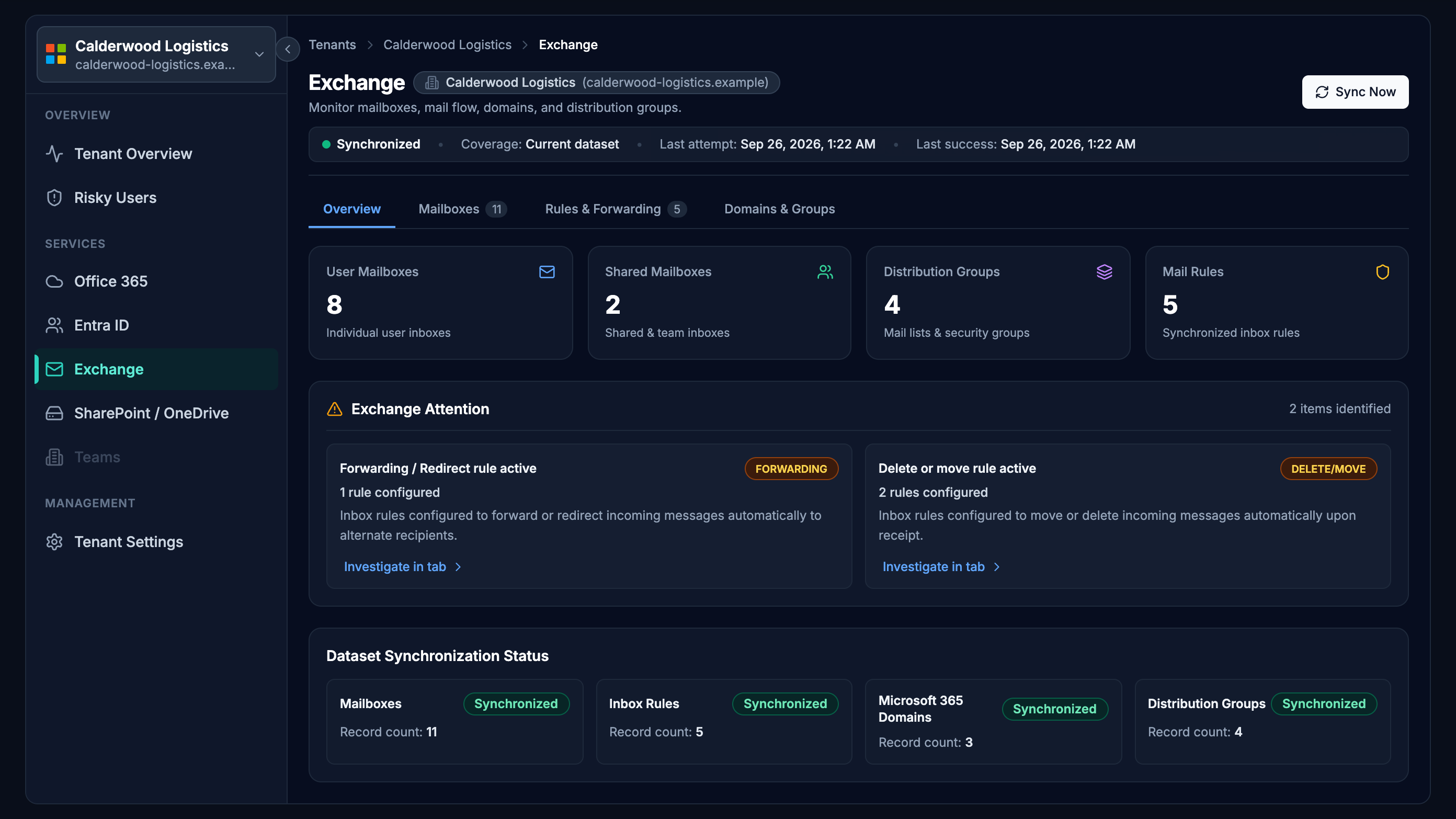Viewport: 1456px width, 819px height.
Task: Investigate the forwarding rule in tab
Action: tap(403, 567)
